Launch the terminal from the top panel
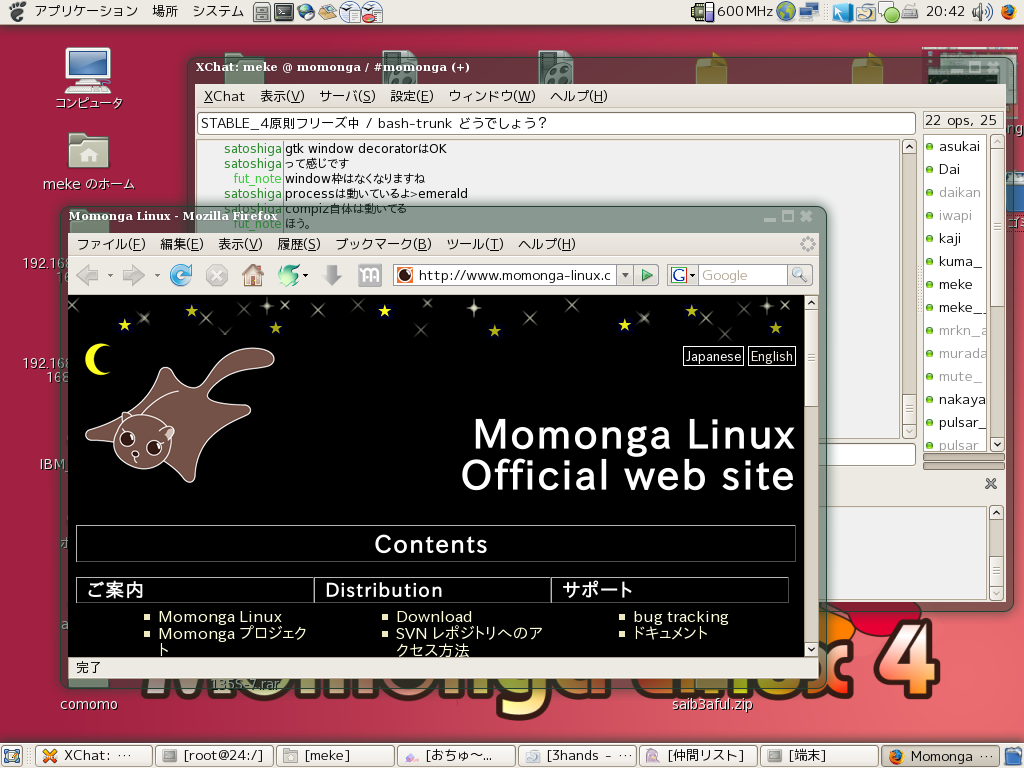 click(x=284, y=12)
